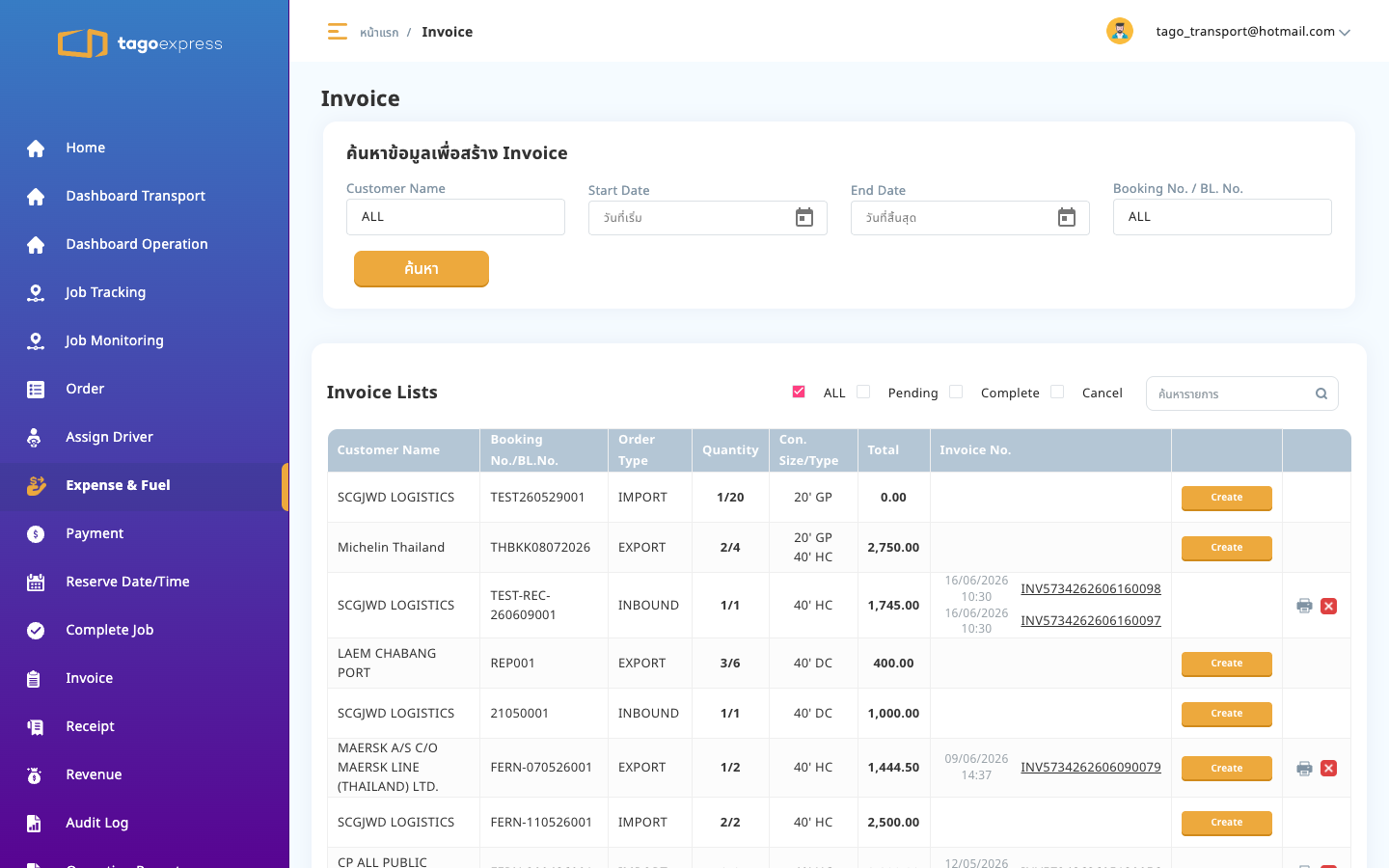
Task: Click the search magnifier icon in Invoice Lists
Action: [x=1321, y=393]
